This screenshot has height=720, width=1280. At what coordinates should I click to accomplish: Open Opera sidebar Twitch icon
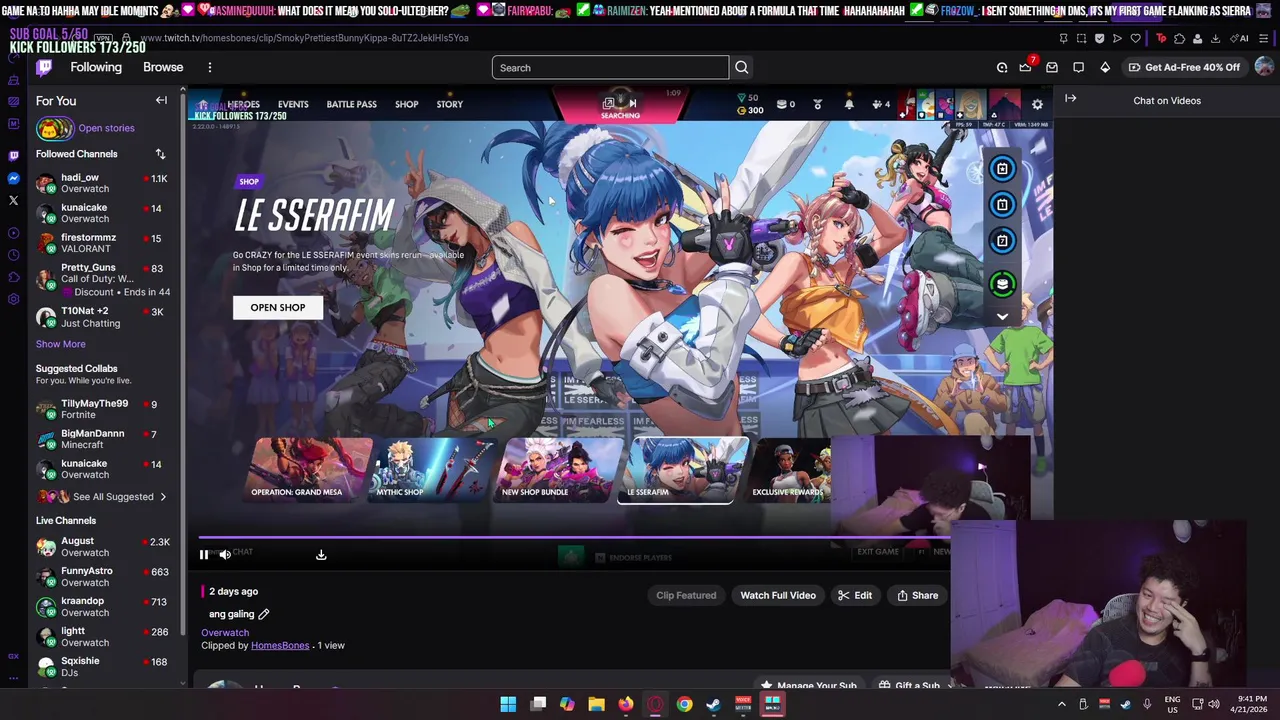13,156
